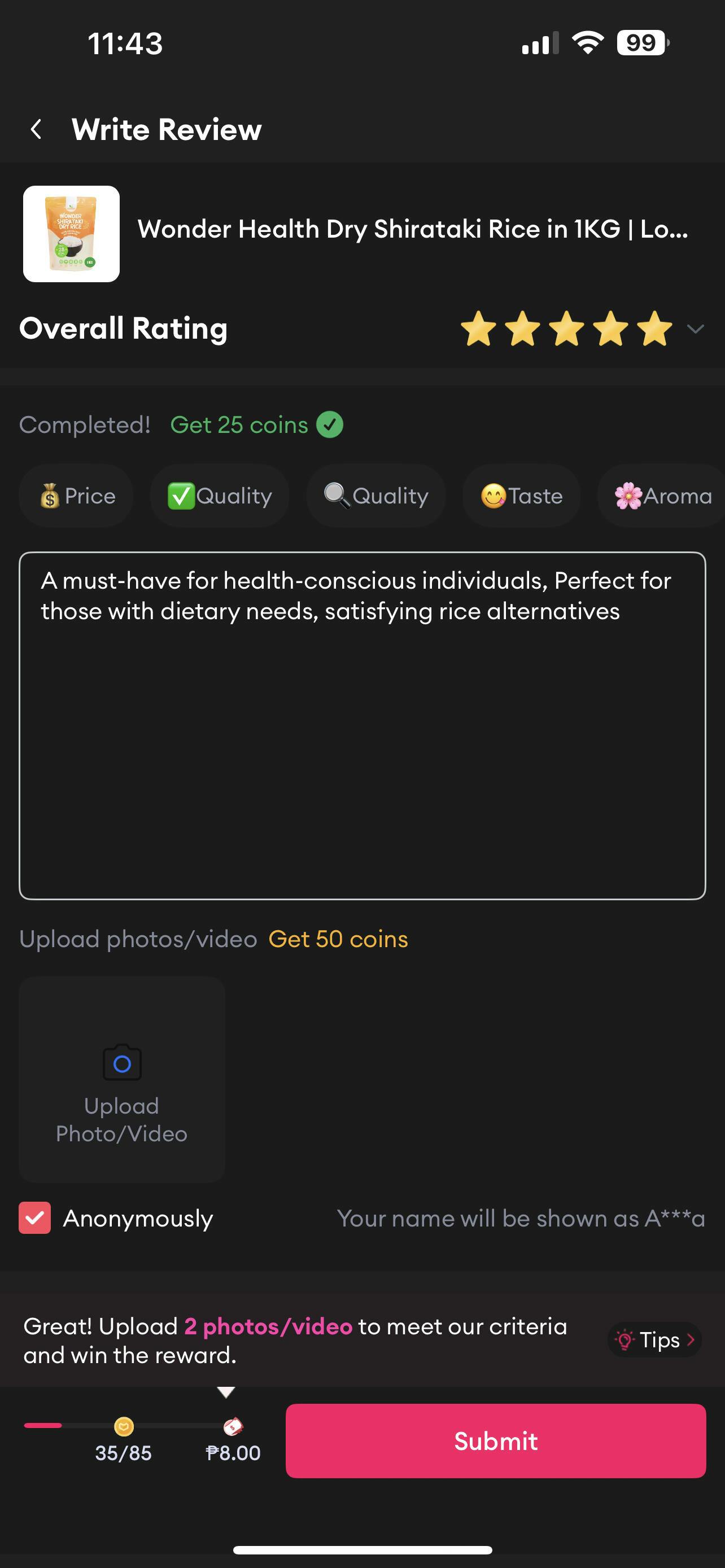725x1568 pixels.
Task: Select the Taste review tag
Action: tap(521, 496)
